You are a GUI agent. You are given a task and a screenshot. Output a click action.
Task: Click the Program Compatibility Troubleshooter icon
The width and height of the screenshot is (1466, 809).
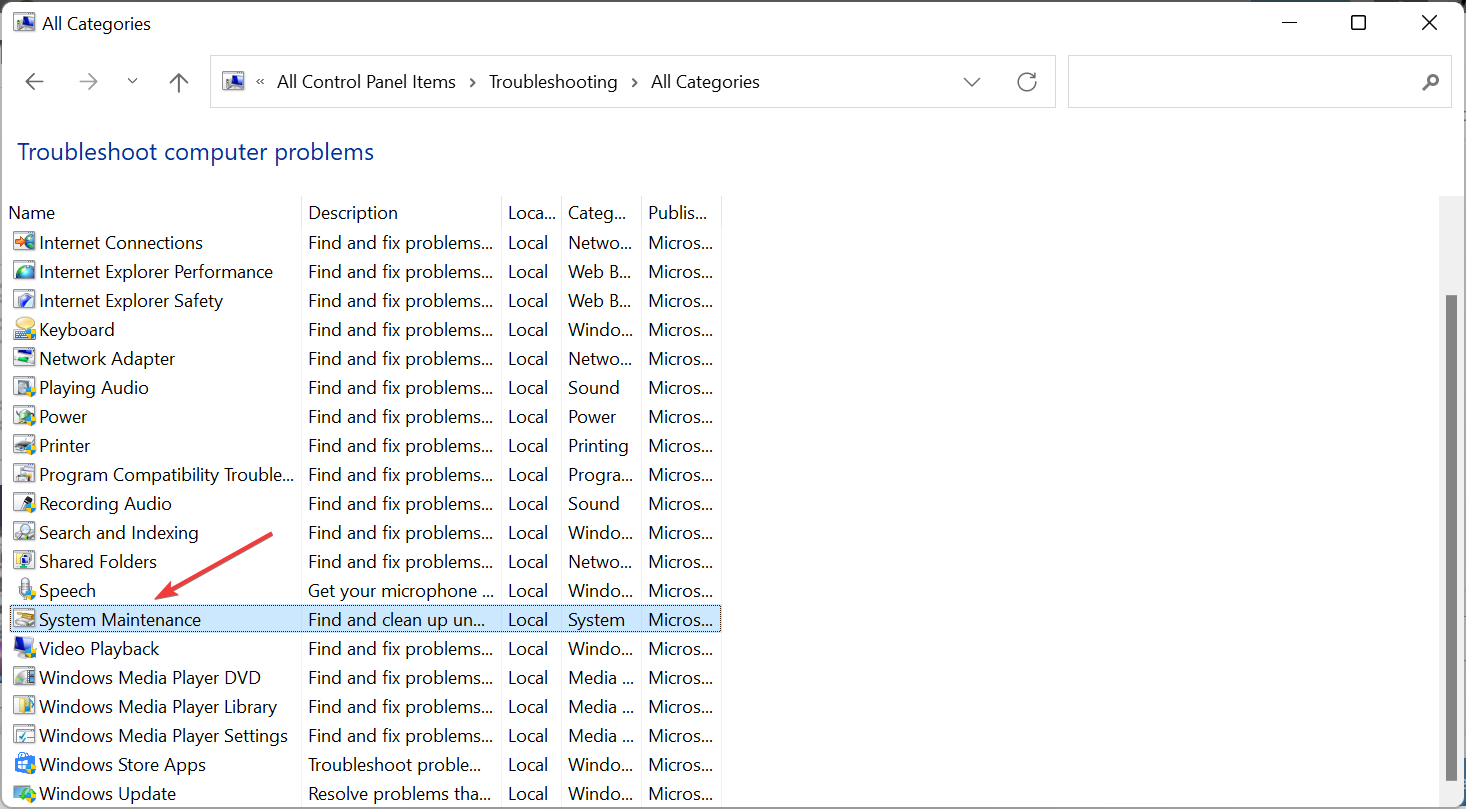point(24,474)
